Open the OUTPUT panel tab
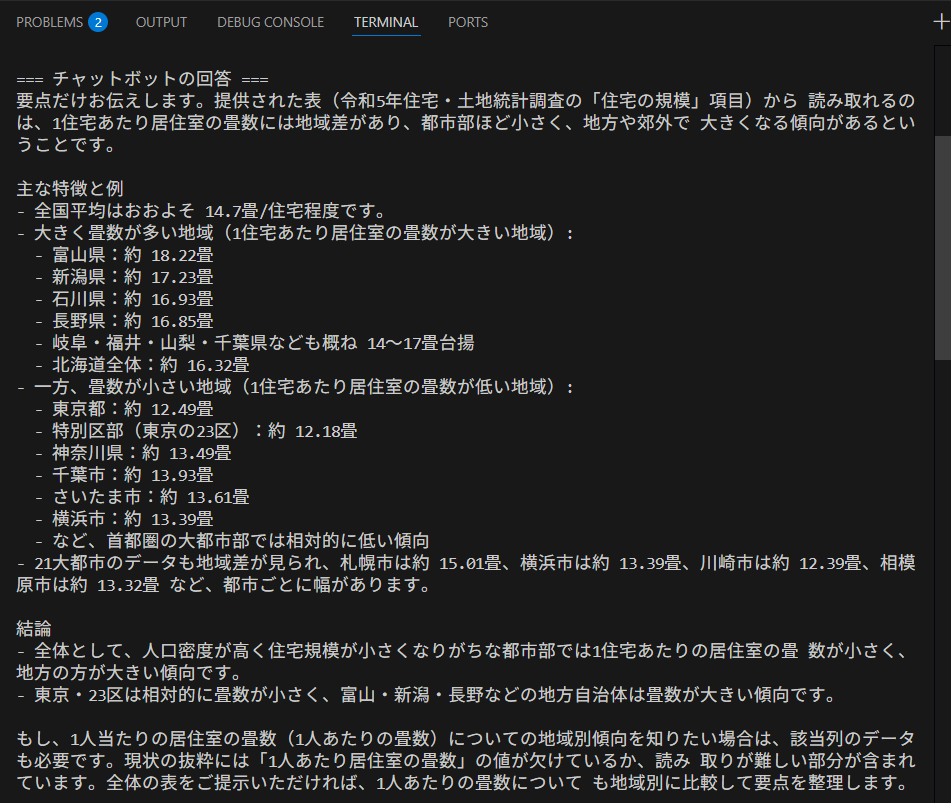 (x=161, y=22)
